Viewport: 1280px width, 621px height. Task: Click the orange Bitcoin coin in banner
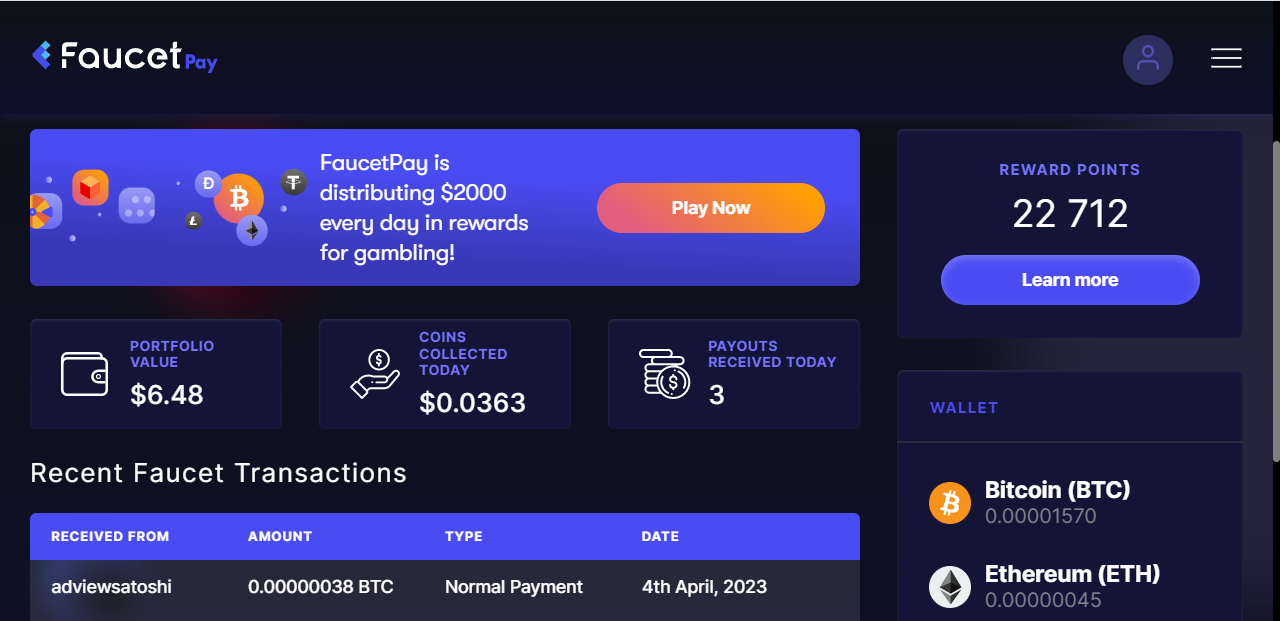coord(239,198)
